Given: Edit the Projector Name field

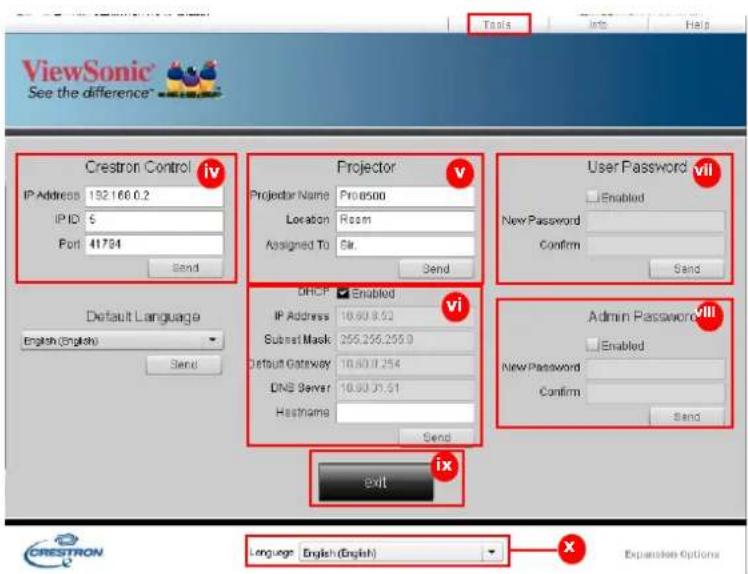Looking at the screenshot, I should point(405,196).
